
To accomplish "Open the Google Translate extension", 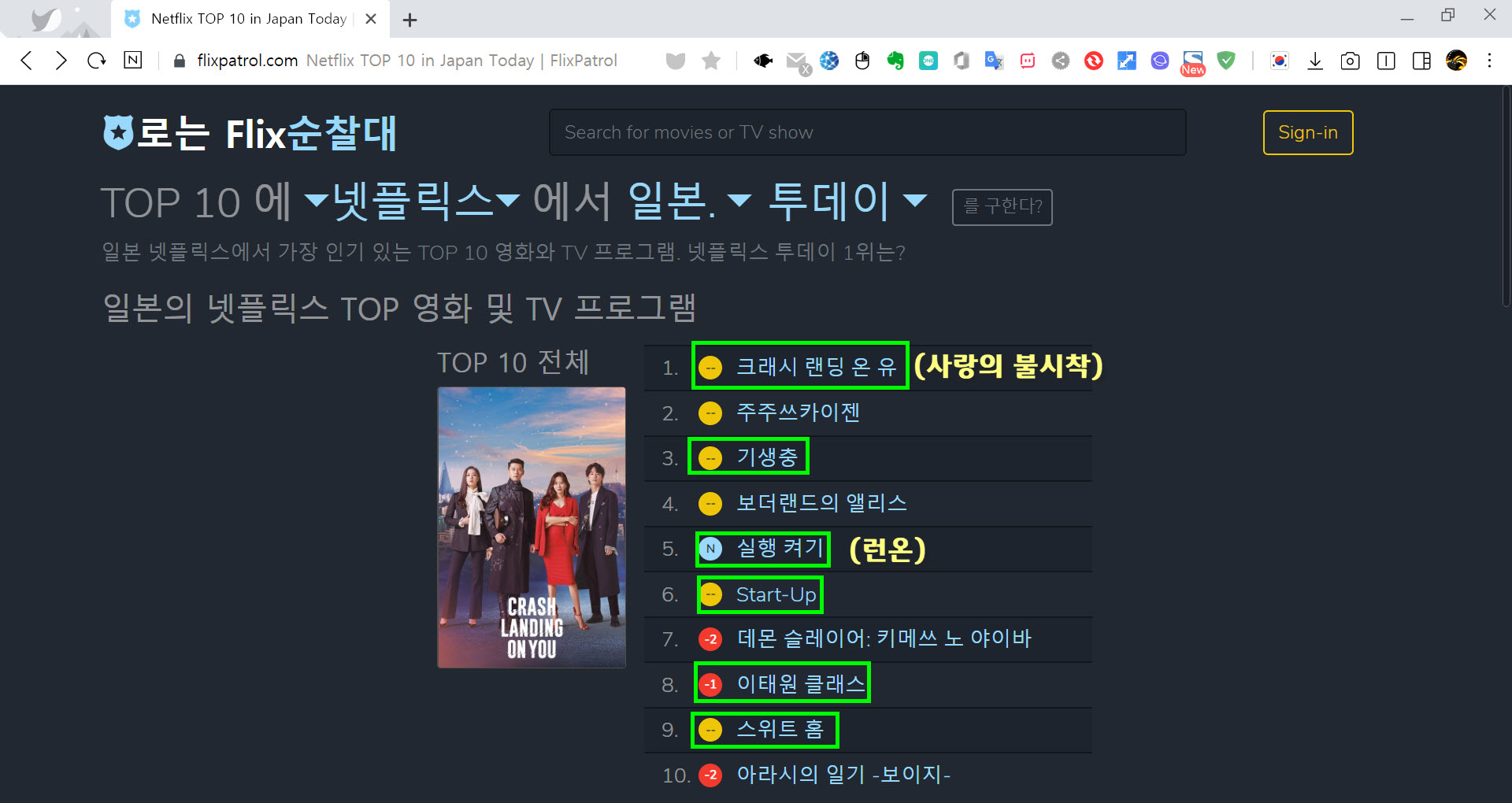I will point(994,61).
